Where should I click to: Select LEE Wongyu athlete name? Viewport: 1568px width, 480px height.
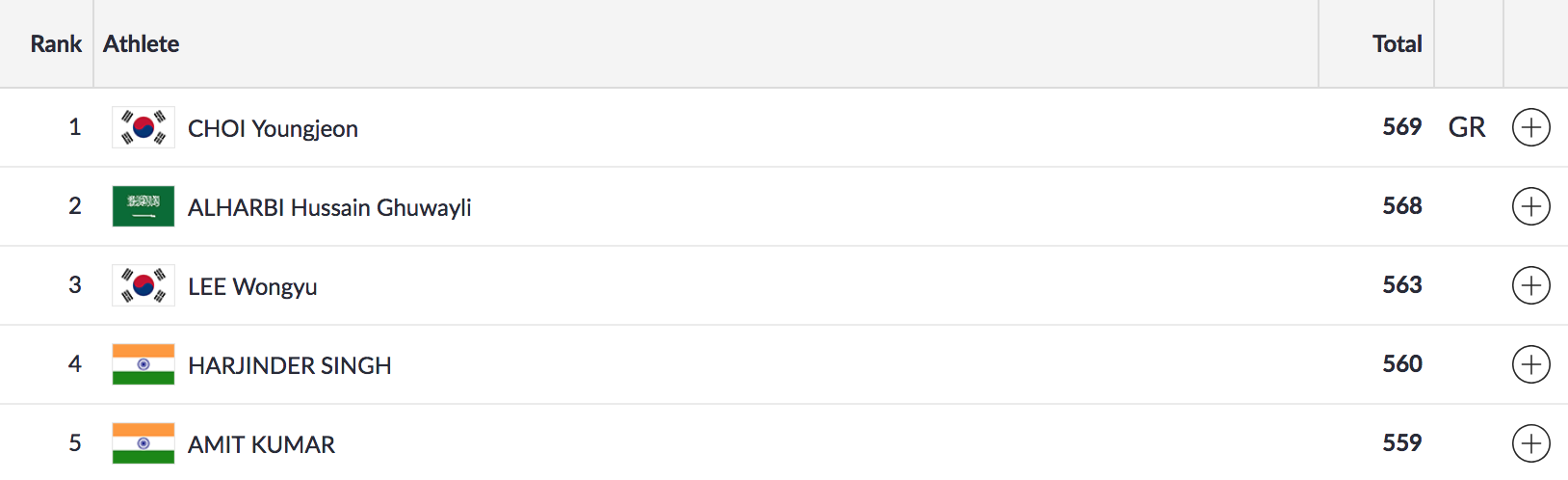[252, 286]
